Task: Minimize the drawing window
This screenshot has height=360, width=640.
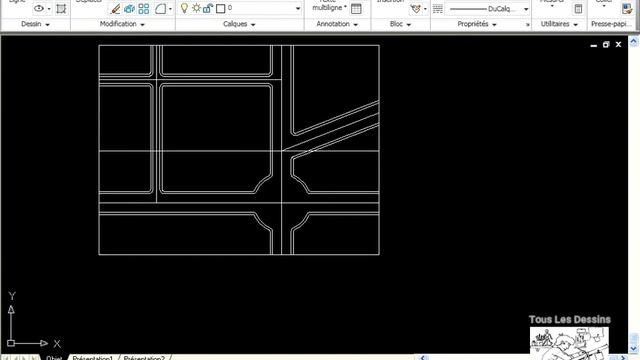Action: pos(594,45)
